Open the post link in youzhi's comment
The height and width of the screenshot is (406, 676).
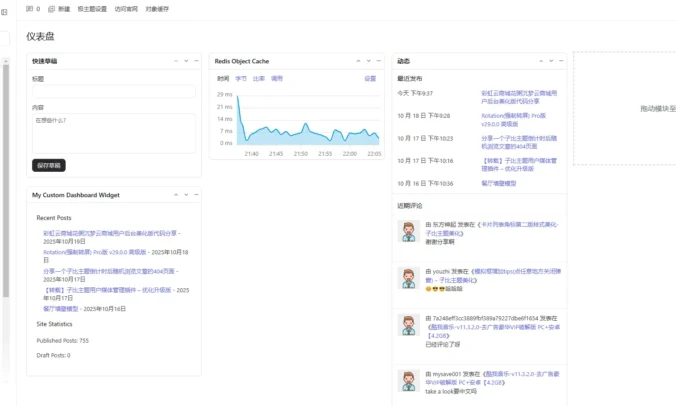tap(493, 276)
